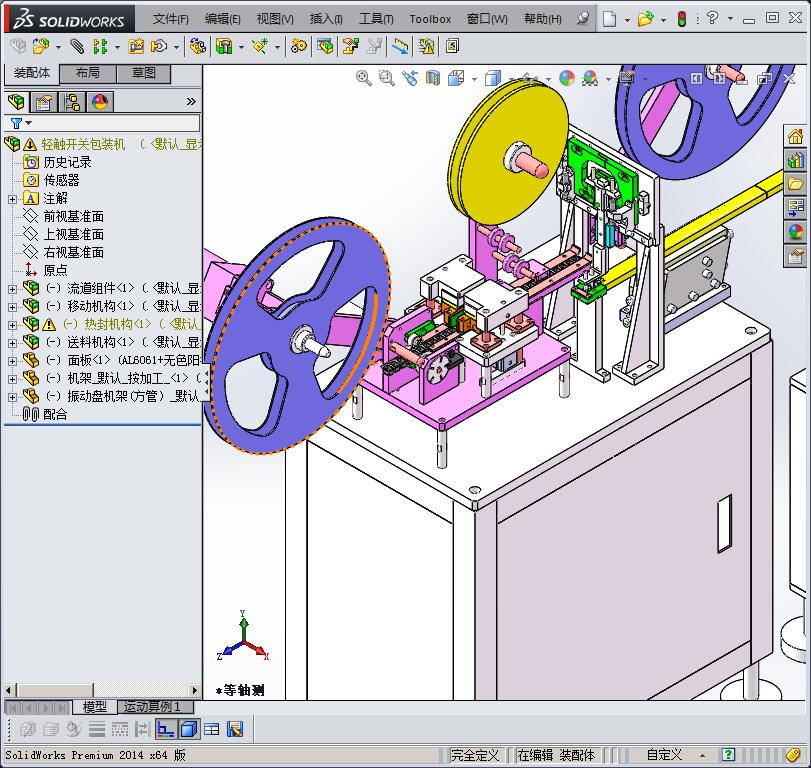
Task: Click the Zoom to Area icon
Action: pyautogui.click(x=386, y=78)
